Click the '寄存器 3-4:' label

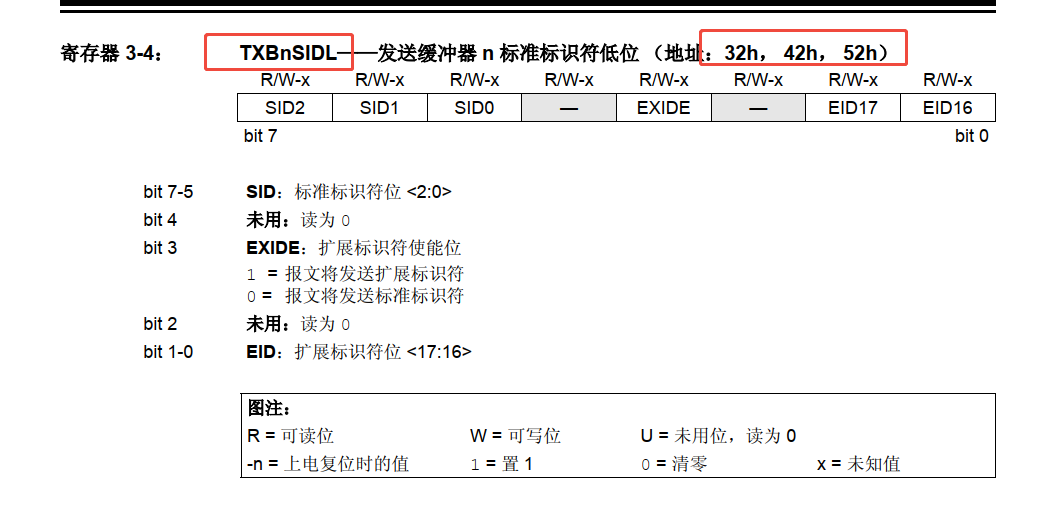(112, 54)
